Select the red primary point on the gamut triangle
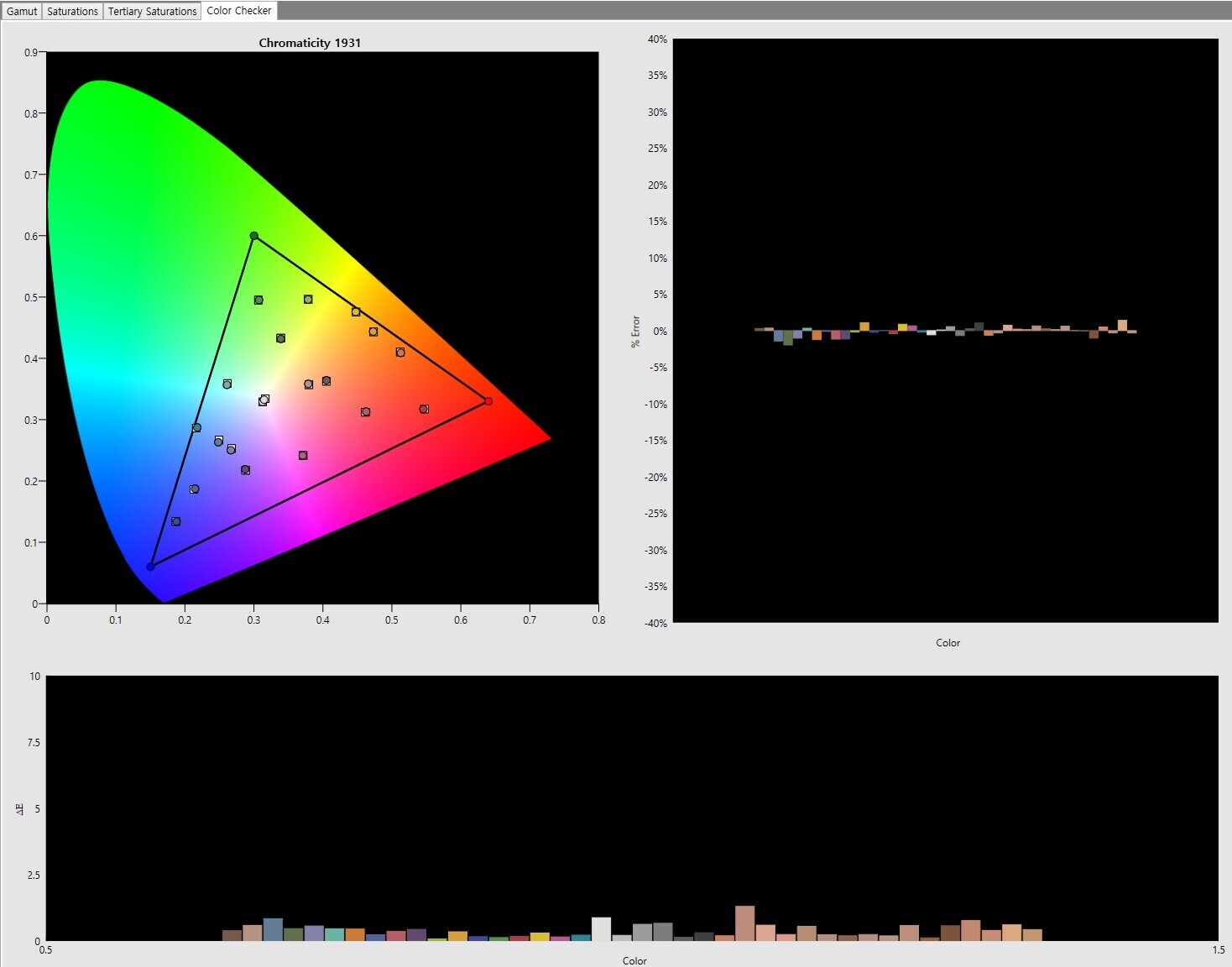The width and height of the screenshot is (1232, 967). [488, 401]
